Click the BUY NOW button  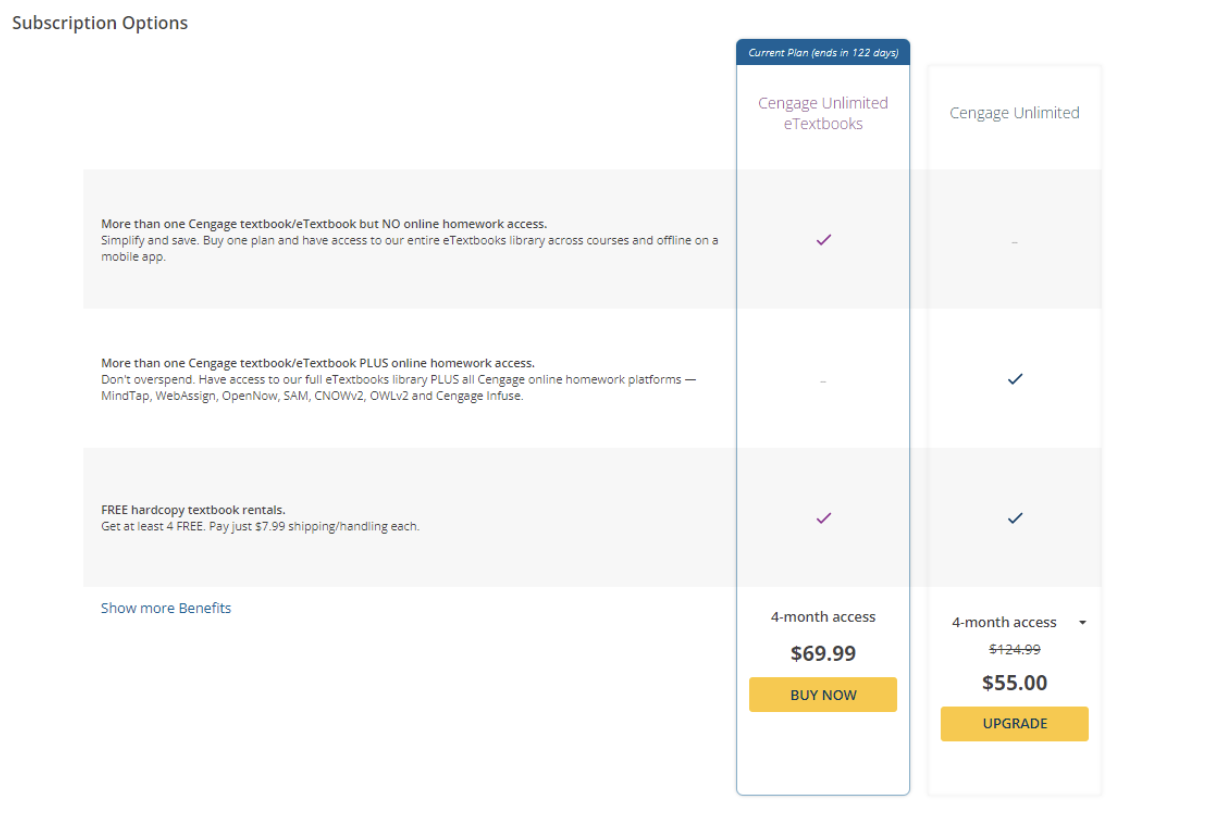tap(823, 695)
